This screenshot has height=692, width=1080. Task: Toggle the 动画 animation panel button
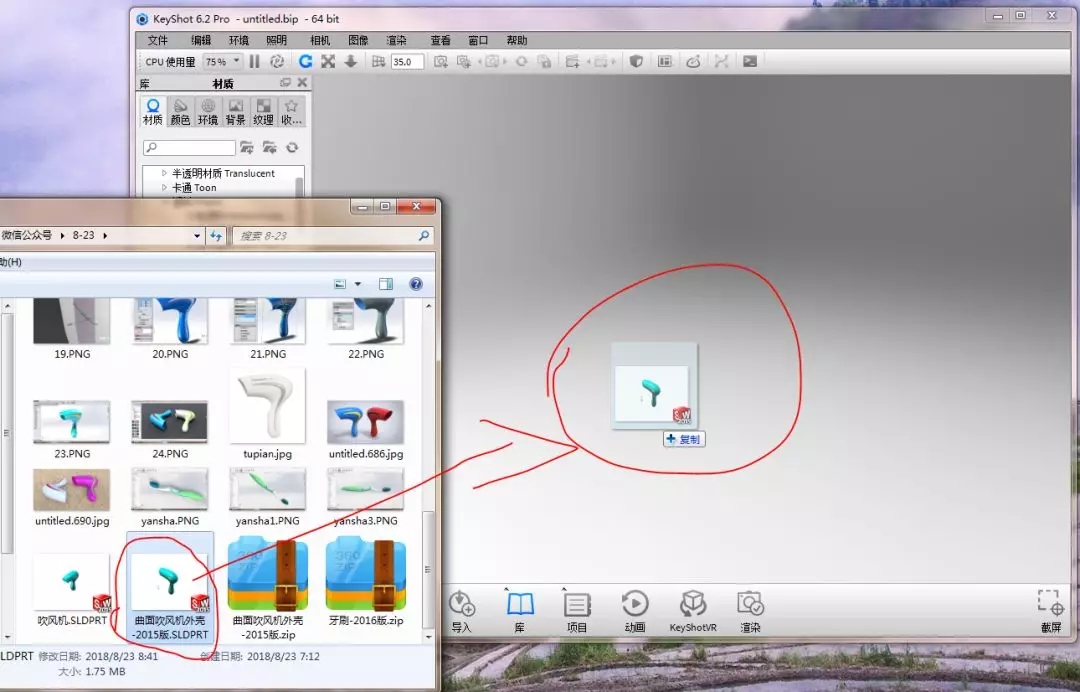[x=634, y=611]
